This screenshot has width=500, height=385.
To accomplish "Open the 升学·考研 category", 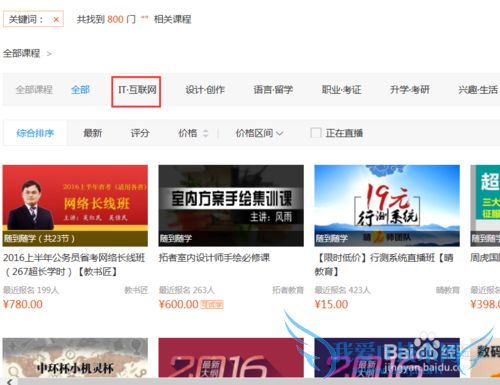I will coord(410,90).
